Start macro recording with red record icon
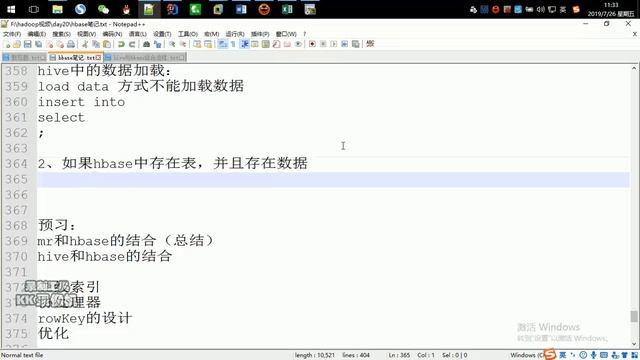Viewport: 640px width, 360px height. pyautogui.click(x=312, y=44)
